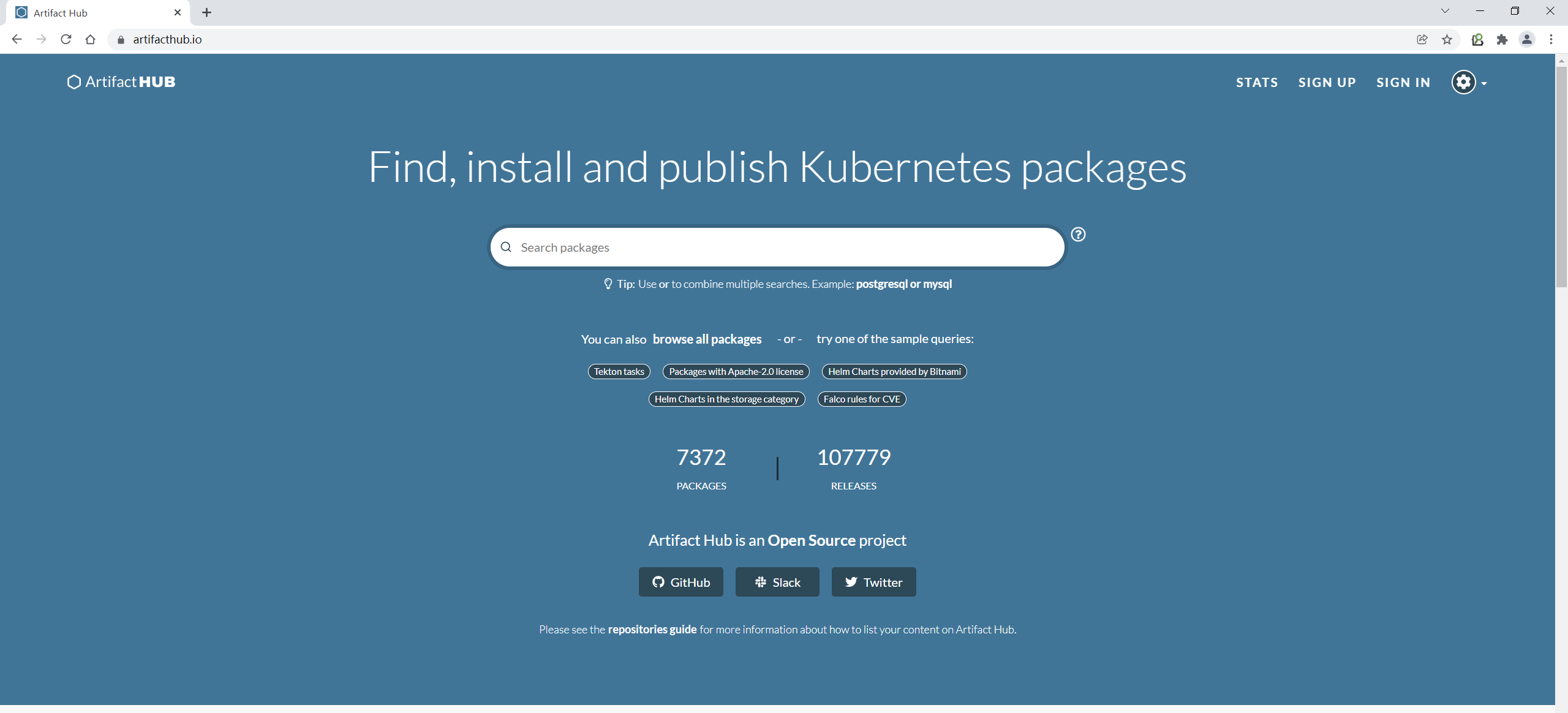The height and width of the screenshot is (713, 1568).
Task: Open the STATS page
Action: click(1256, 83)
